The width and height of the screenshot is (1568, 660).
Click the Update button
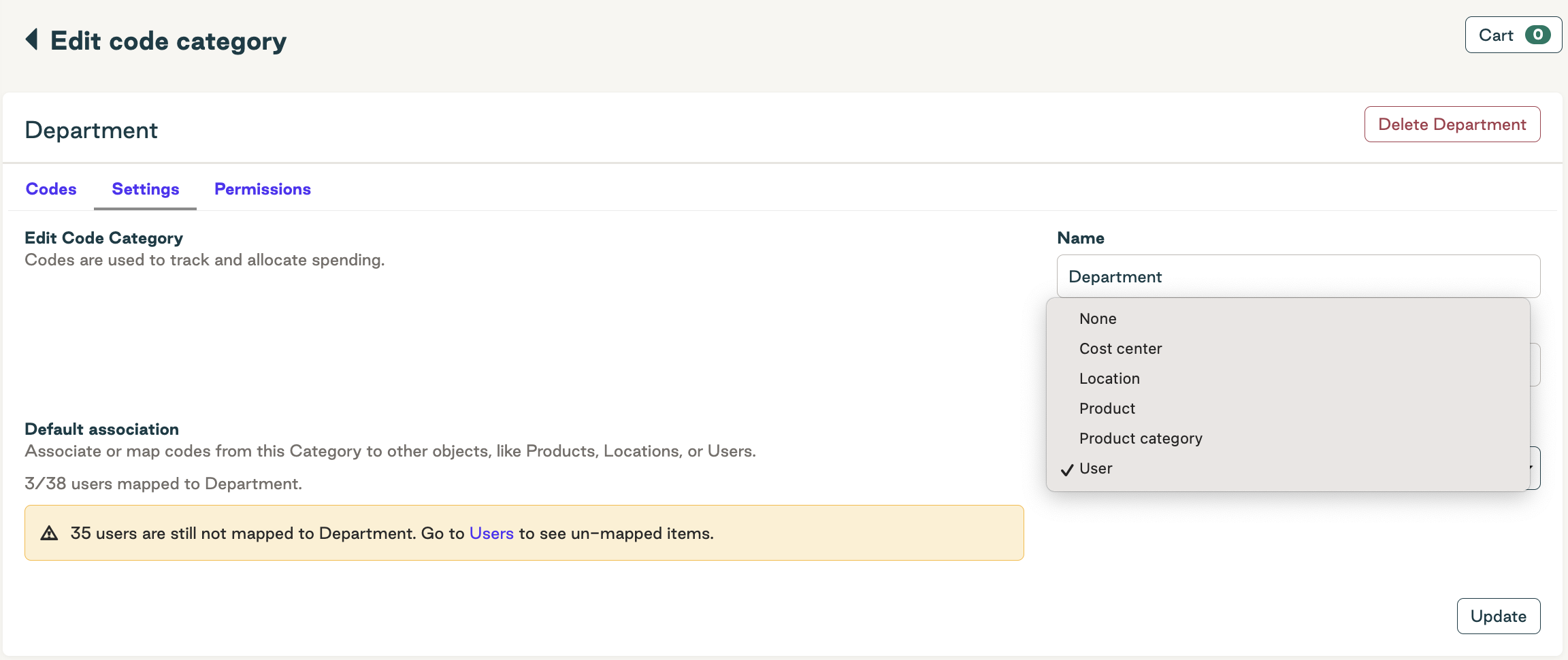tap(1499, 616)
